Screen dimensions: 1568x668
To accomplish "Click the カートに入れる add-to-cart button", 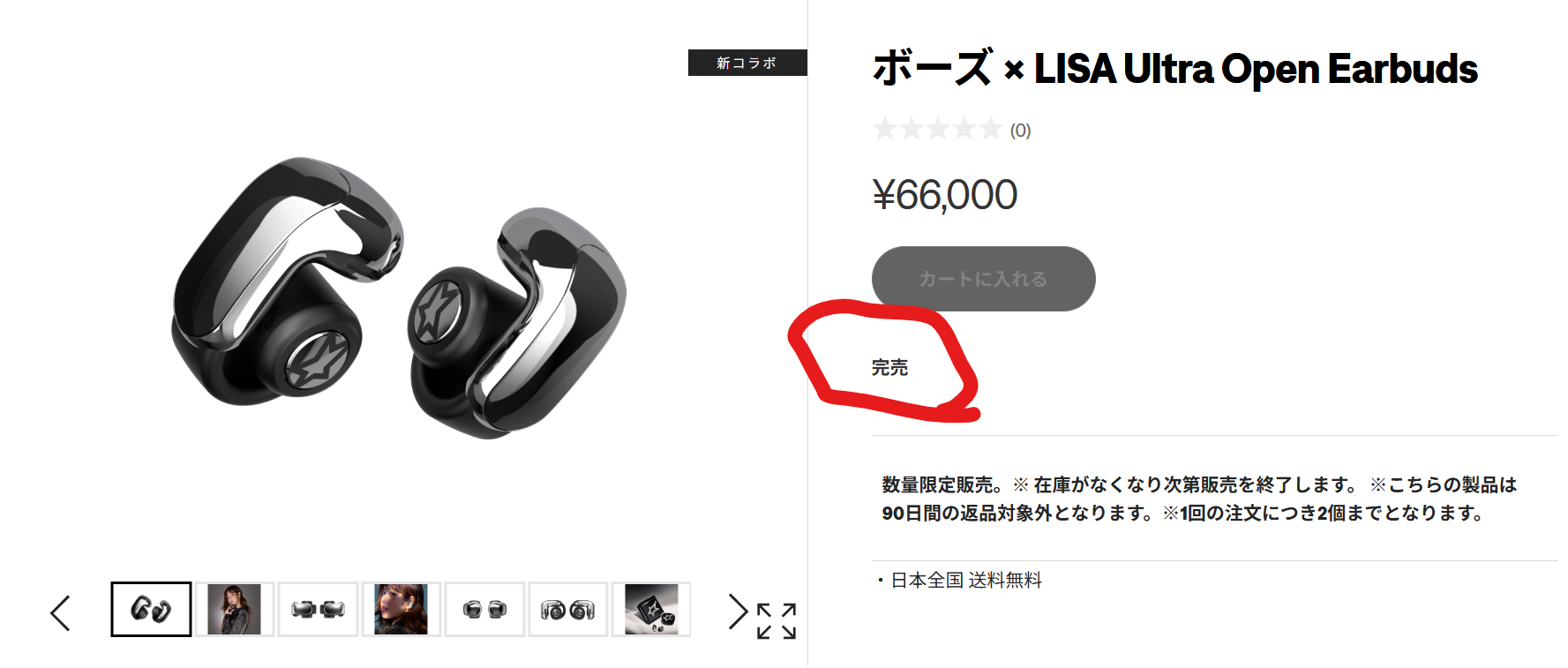I will click(984, 279).
